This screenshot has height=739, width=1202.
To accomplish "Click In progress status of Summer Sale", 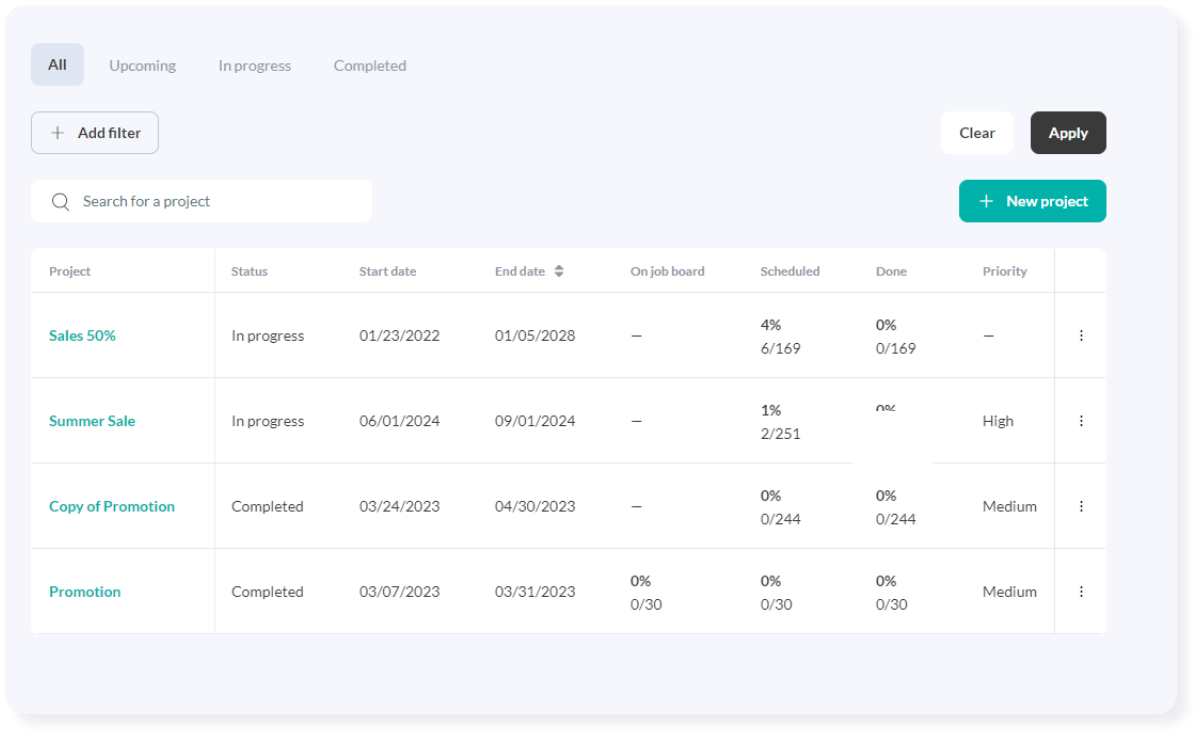I will coord(268,421).
